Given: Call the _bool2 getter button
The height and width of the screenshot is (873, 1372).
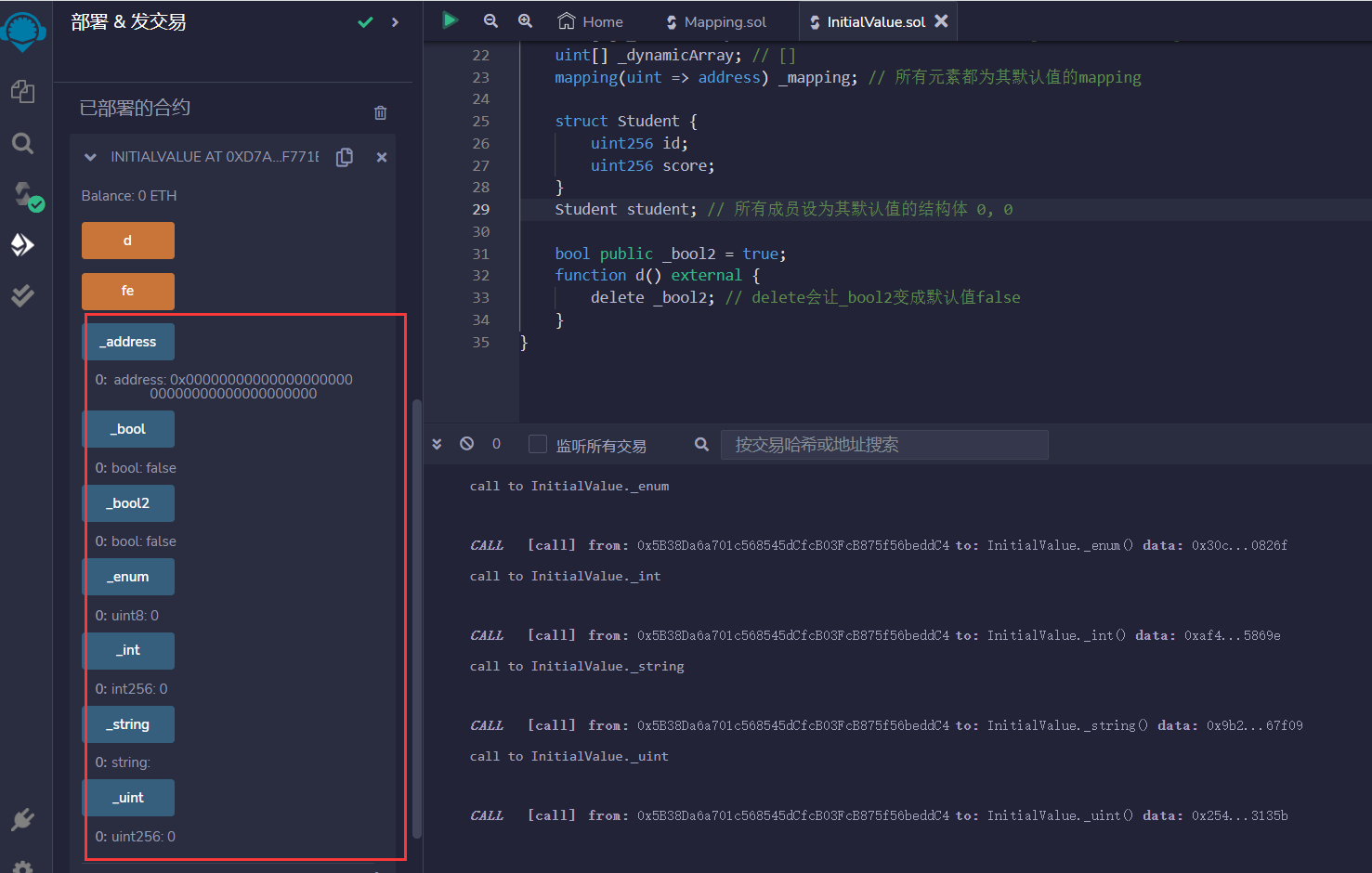Looking at the screenshot, I should point(128,502).
